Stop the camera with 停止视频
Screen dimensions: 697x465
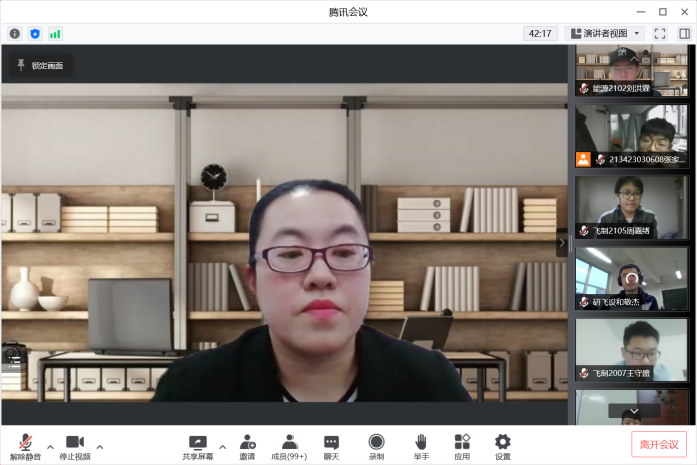[x=74, y=446]
